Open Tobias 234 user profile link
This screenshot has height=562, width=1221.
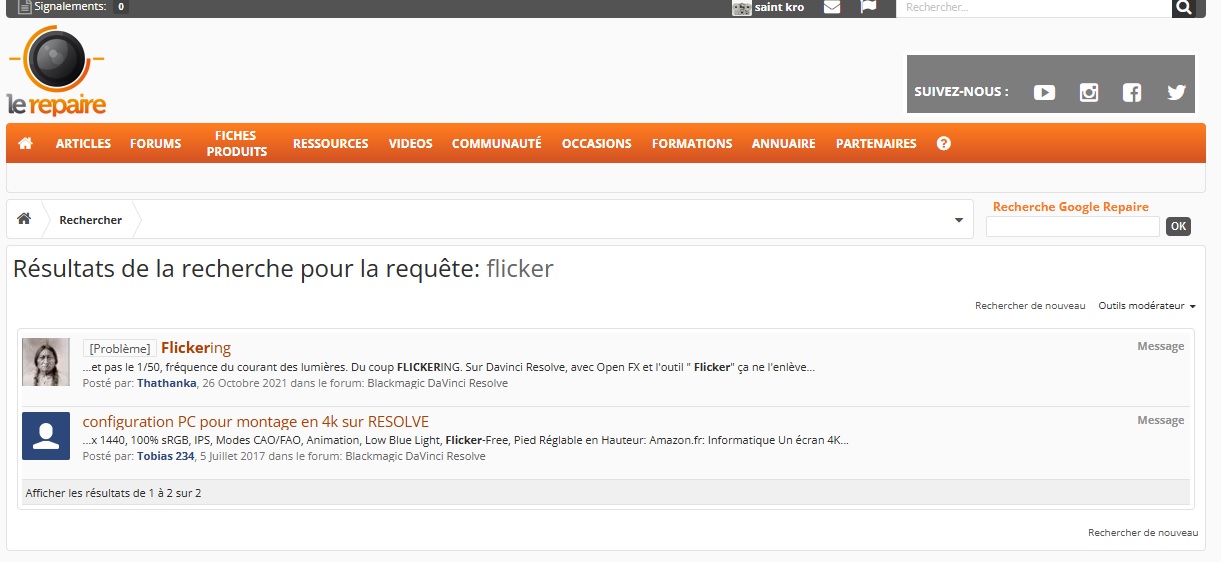166,456
